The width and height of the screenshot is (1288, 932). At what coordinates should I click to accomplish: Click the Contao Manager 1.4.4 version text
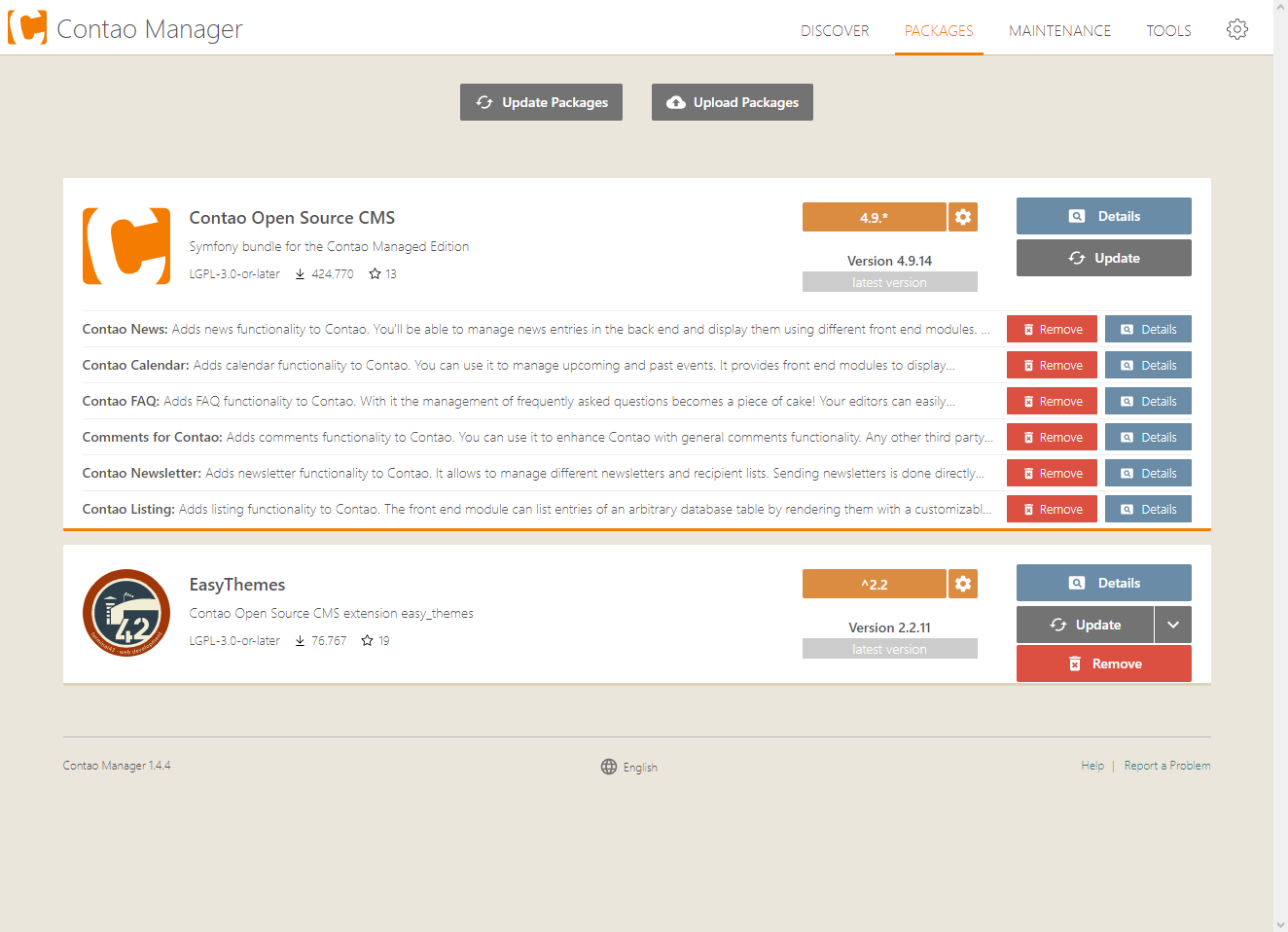(x=117, y=766)
